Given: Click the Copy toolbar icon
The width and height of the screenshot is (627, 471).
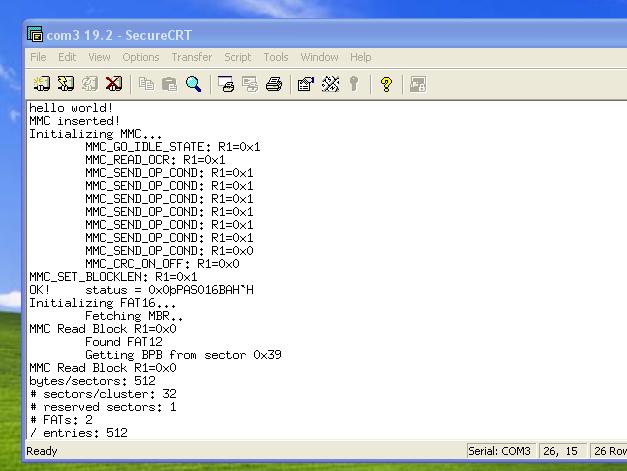Looking at the screenshot, I should [146, 84].
